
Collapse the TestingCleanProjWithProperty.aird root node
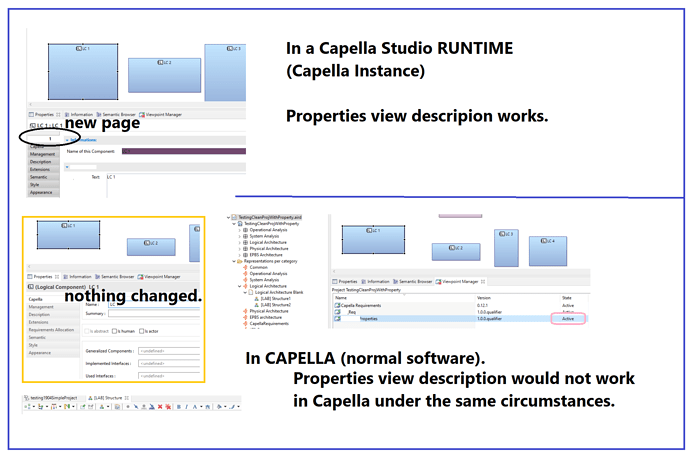tap(228, 217)
